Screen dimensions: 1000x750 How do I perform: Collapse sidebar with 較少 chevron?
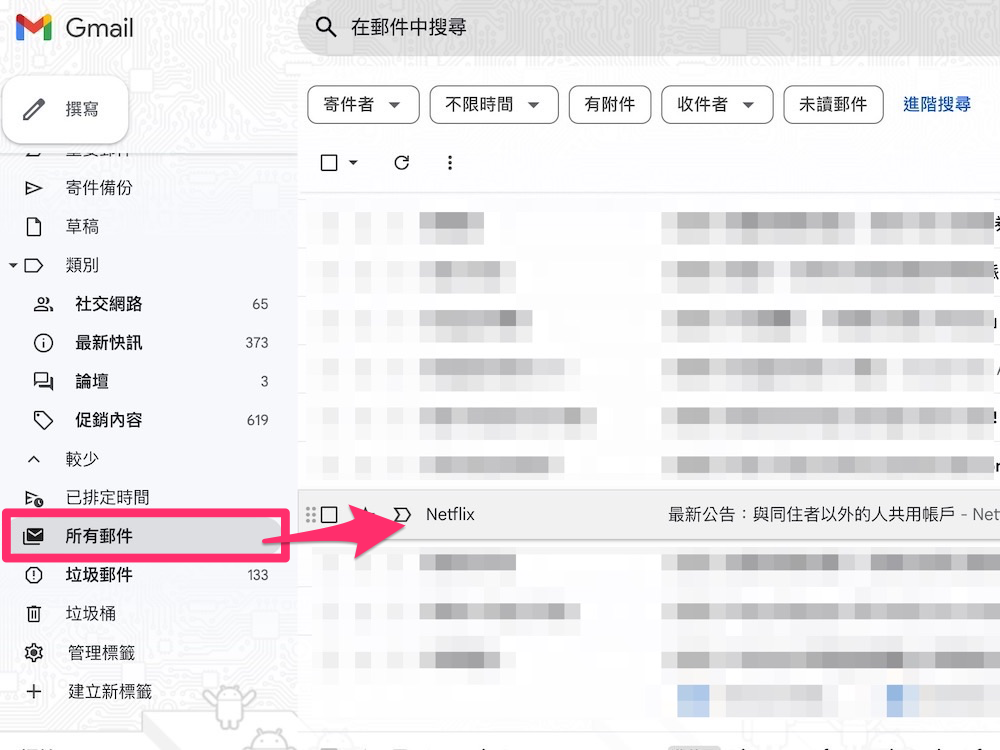[34, 459]
